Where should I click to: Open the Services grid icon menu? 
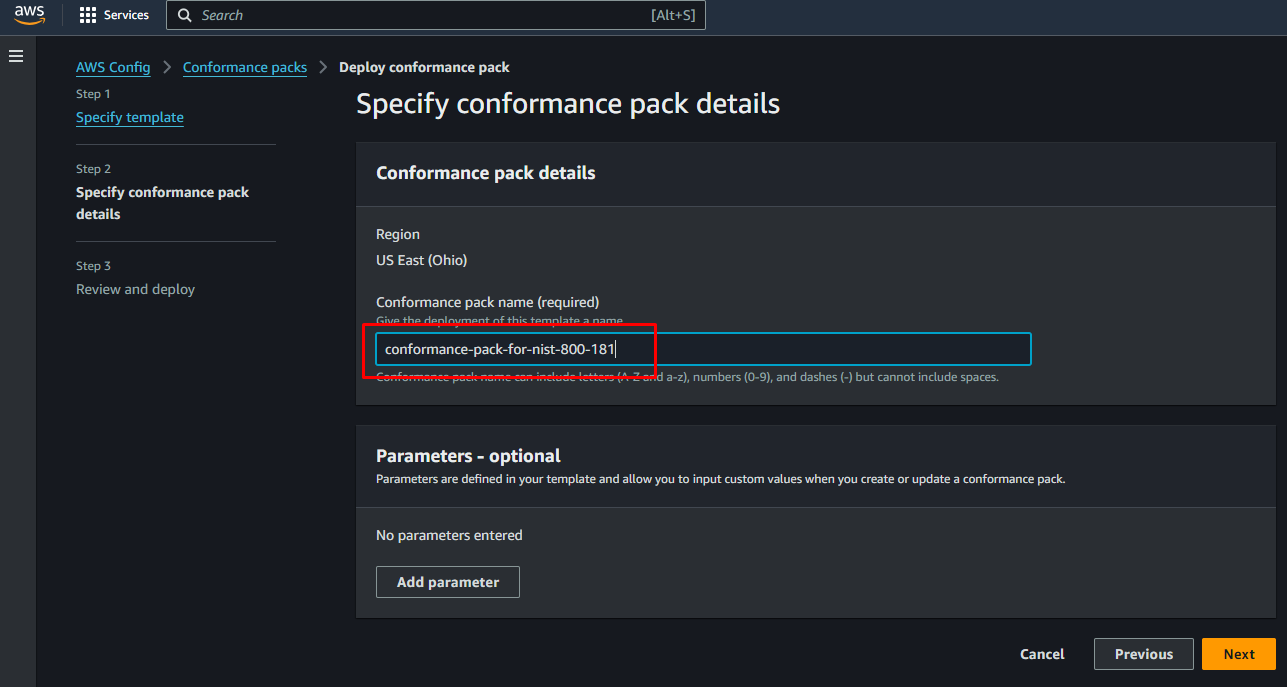[88, 16]
